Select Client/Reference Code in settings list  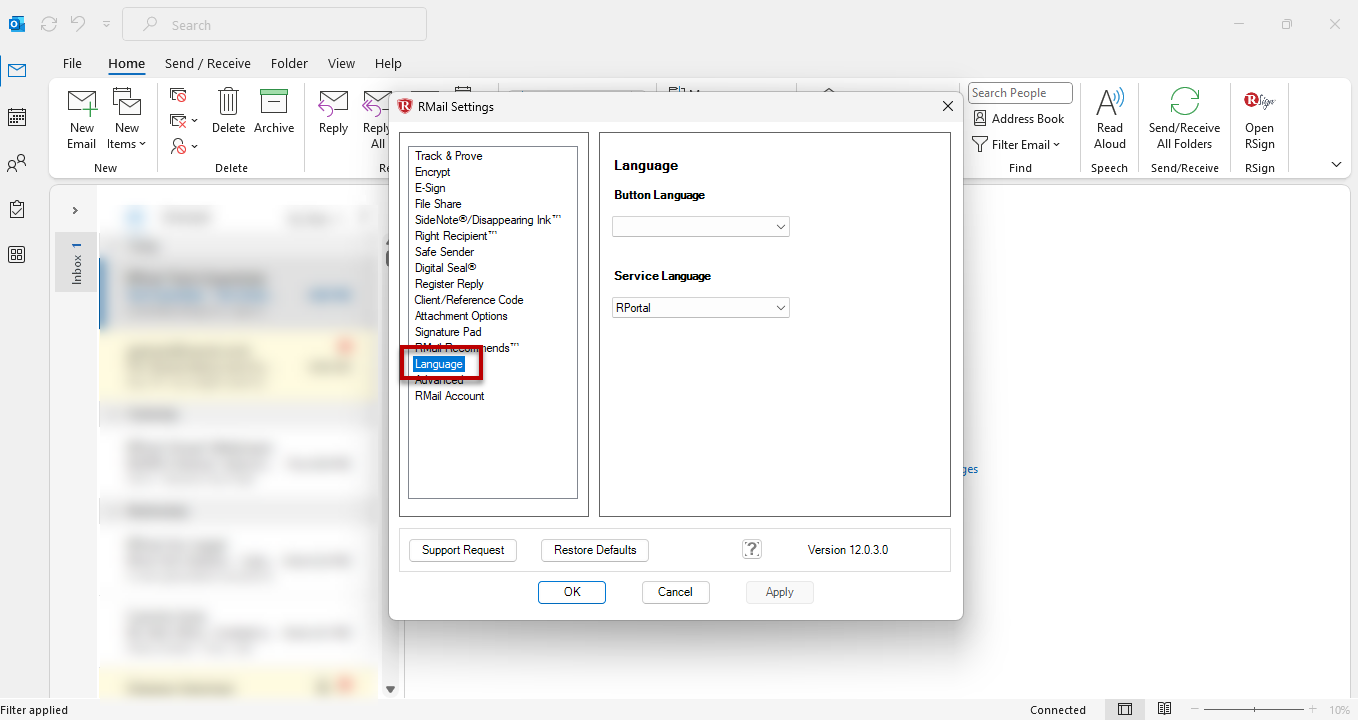469,300
